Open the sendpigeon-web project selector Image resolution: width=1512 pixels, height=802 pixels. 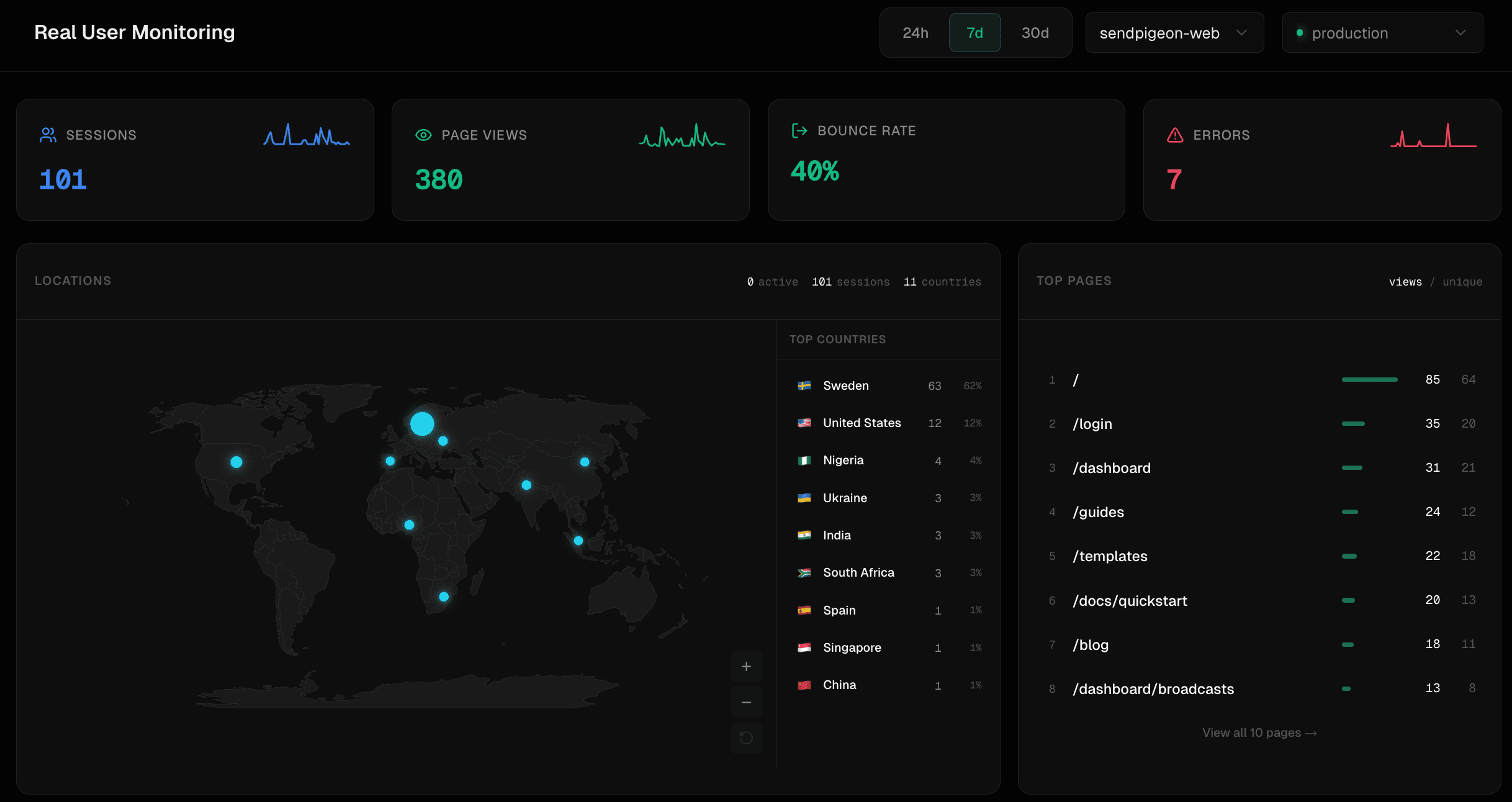pyautogui.click(x=1174, y=32)
